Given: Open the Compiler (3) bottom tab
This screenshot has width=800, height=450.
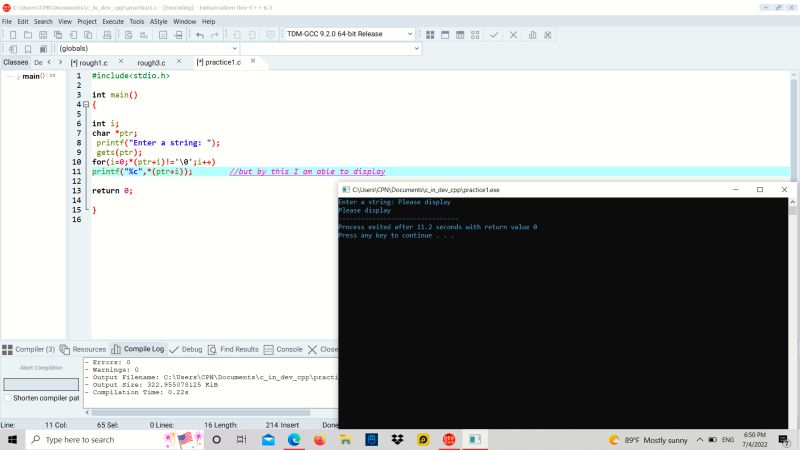Looking at the screenshot, I should click(x=29, y=349).
